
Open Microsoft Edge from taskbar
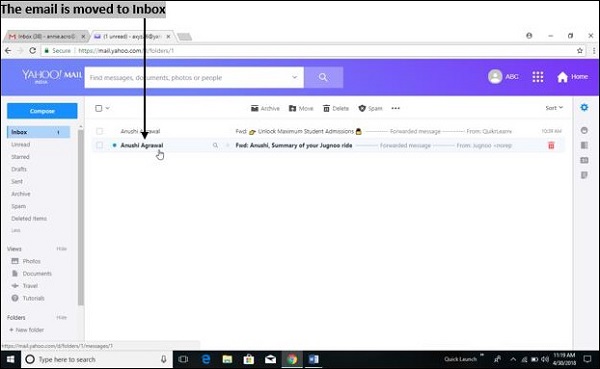tap(206, 359)
